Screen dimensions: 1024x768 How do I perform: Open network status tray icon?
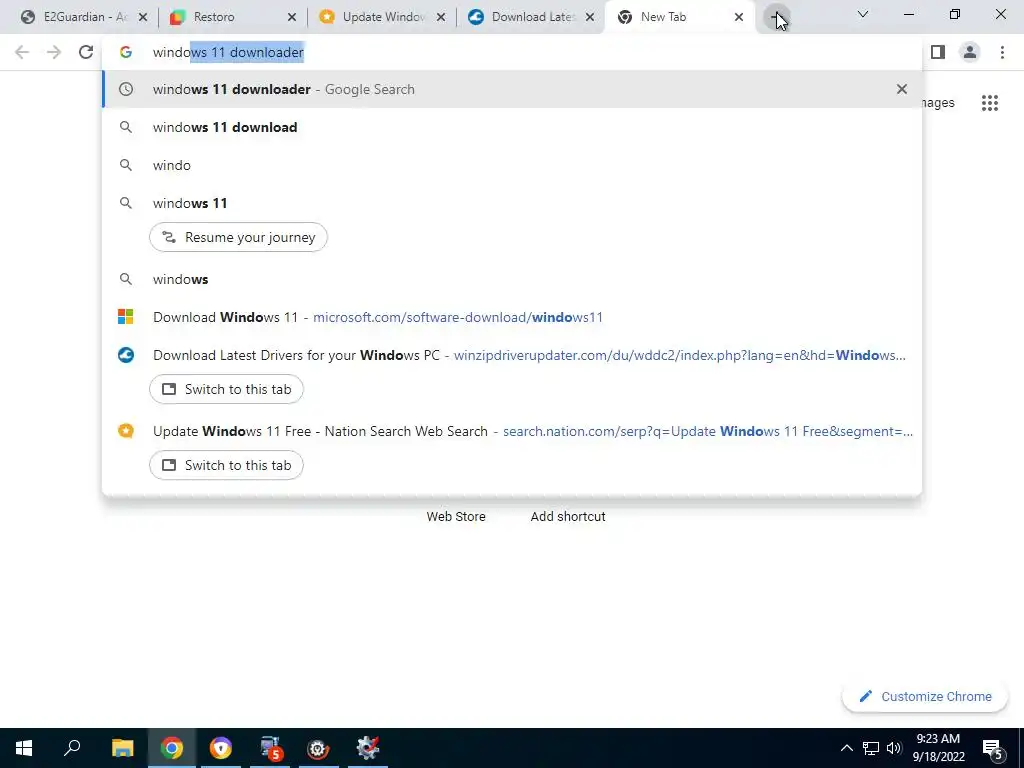pyautogui.click(x=870, y=748)
